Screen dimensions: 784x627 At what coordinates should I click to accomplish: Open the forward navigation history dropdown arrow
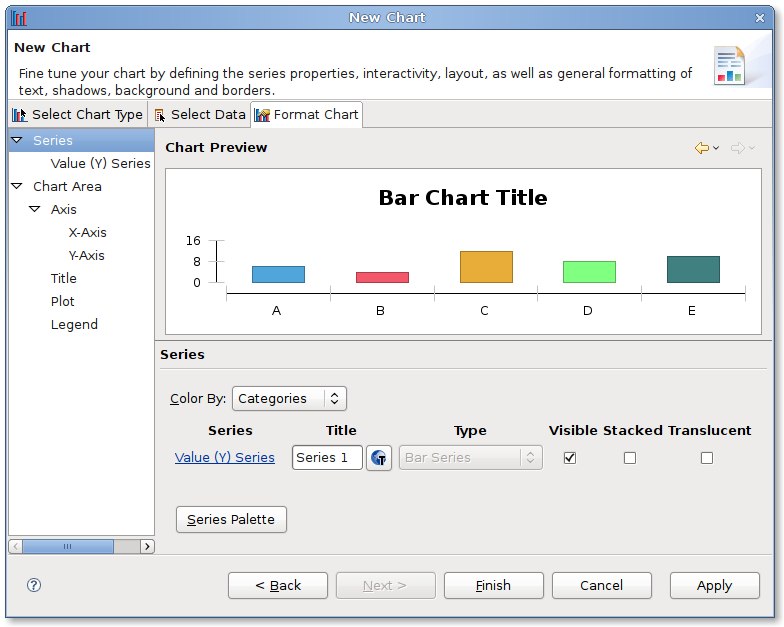pos(752,148)
